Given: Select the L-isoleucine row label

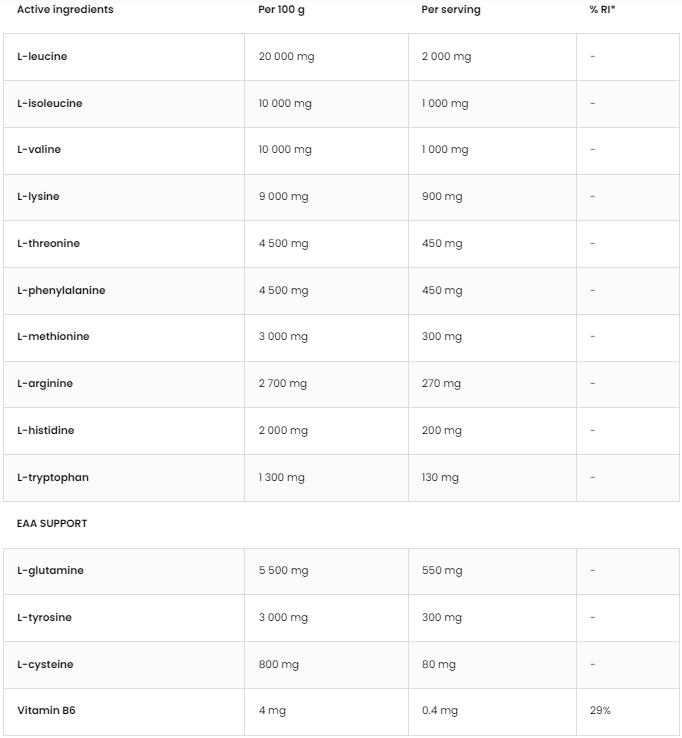Looking at the screenshot, I should [x=50, y=104].
